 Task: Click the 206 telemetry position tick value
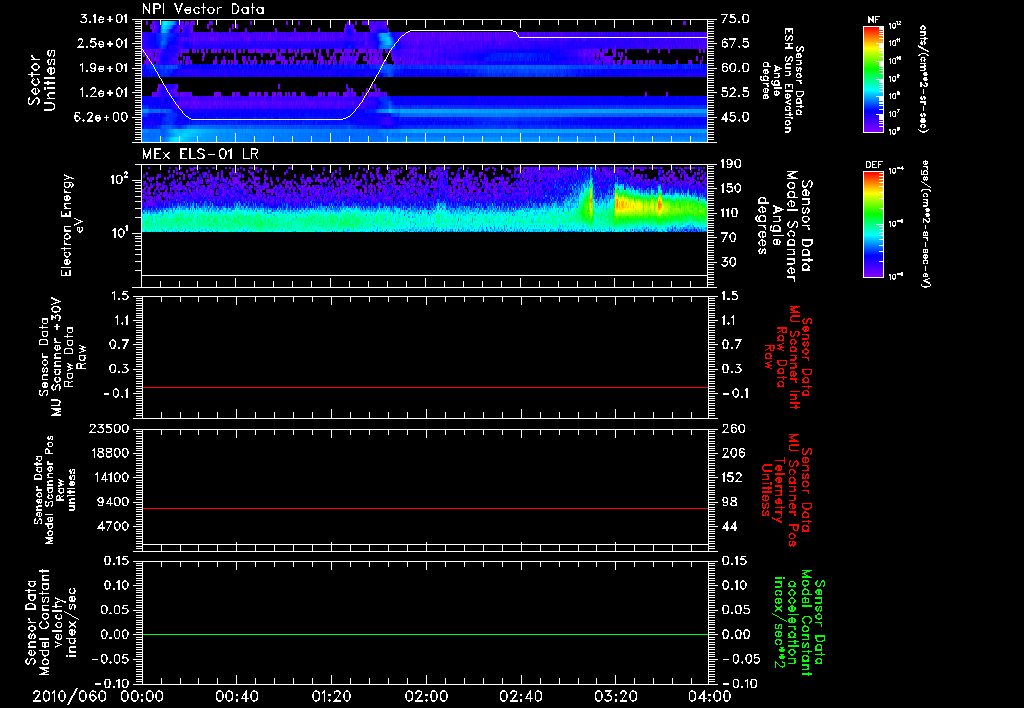click(732, 453)
